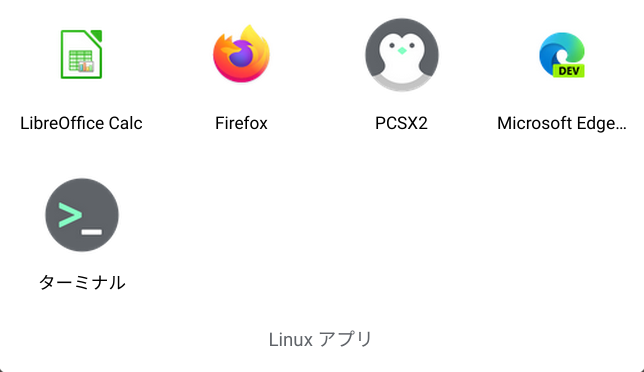Click the white underscore cursor in terminal icon
This screenshot has height=372, width=644.
tap(92, 232)
